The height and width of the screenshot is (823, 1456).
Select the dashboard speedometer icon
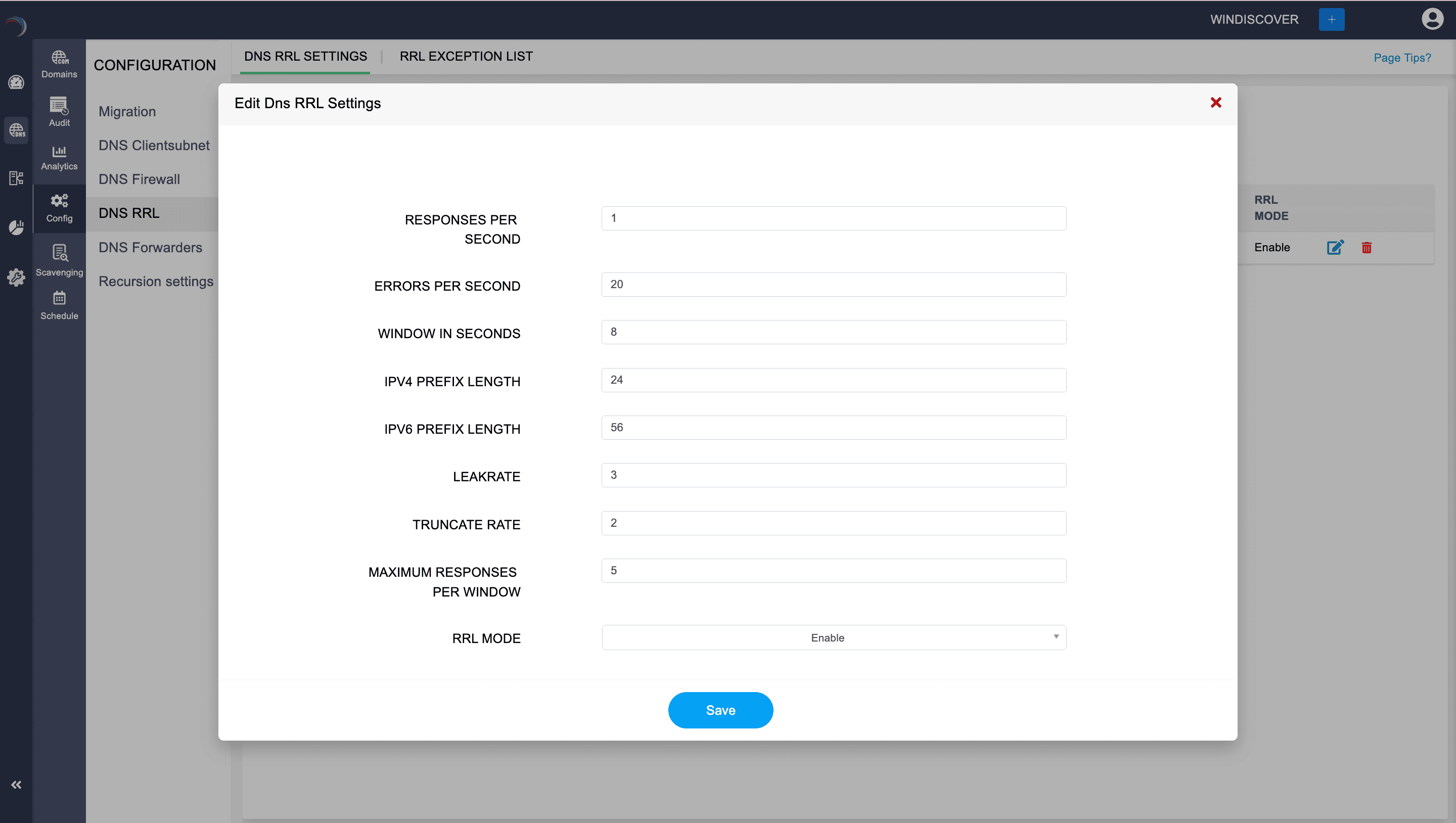(16, 82)
